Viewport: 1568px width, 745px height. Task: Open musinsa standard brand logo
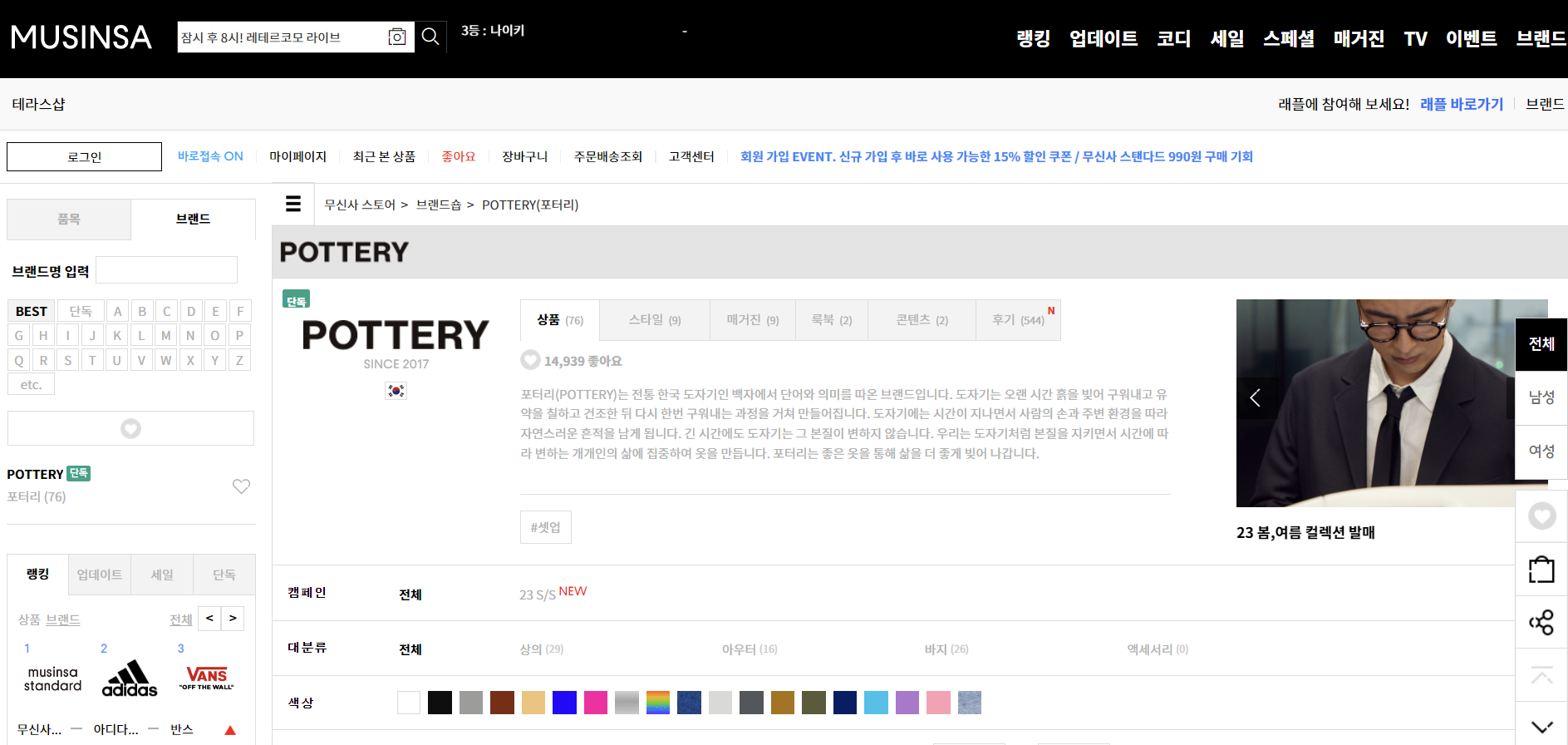pos(52,678)
